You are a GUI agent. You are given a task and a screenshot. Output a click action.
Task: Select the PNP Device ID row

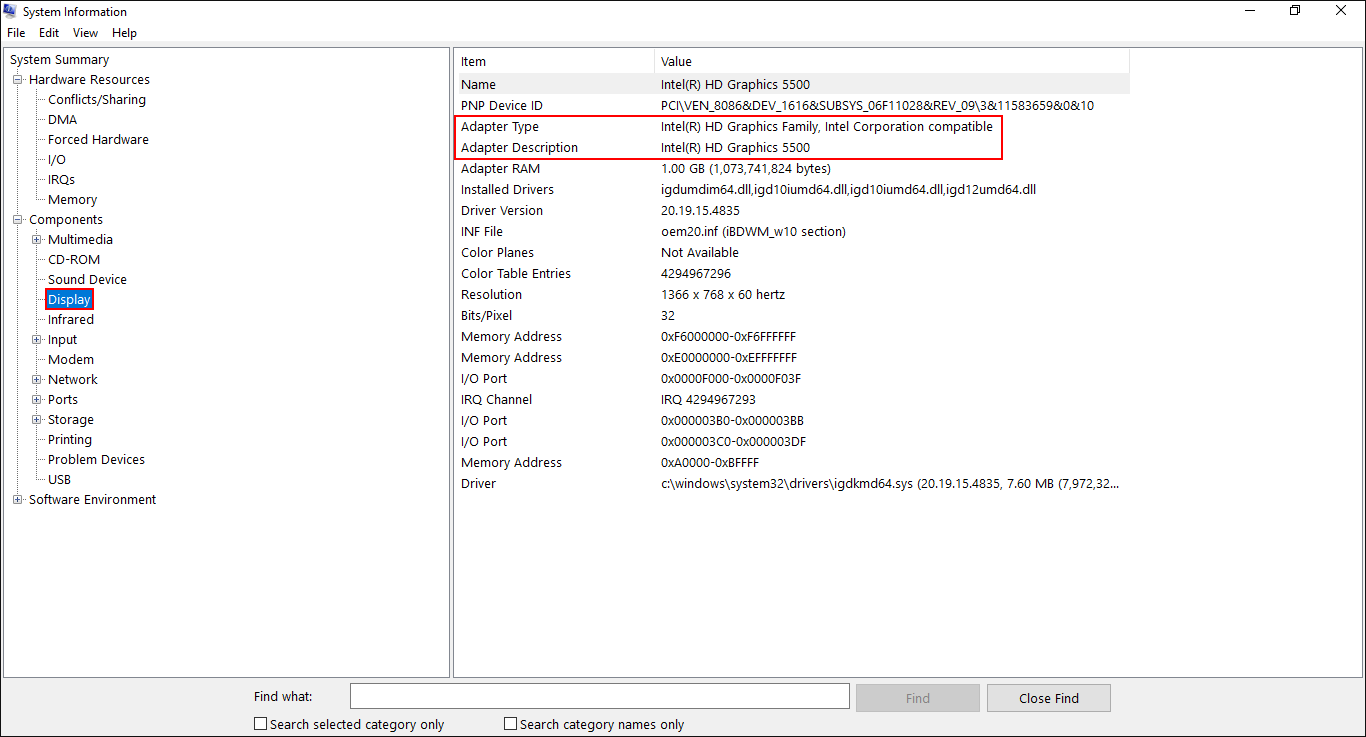click(x=793, y=106)
